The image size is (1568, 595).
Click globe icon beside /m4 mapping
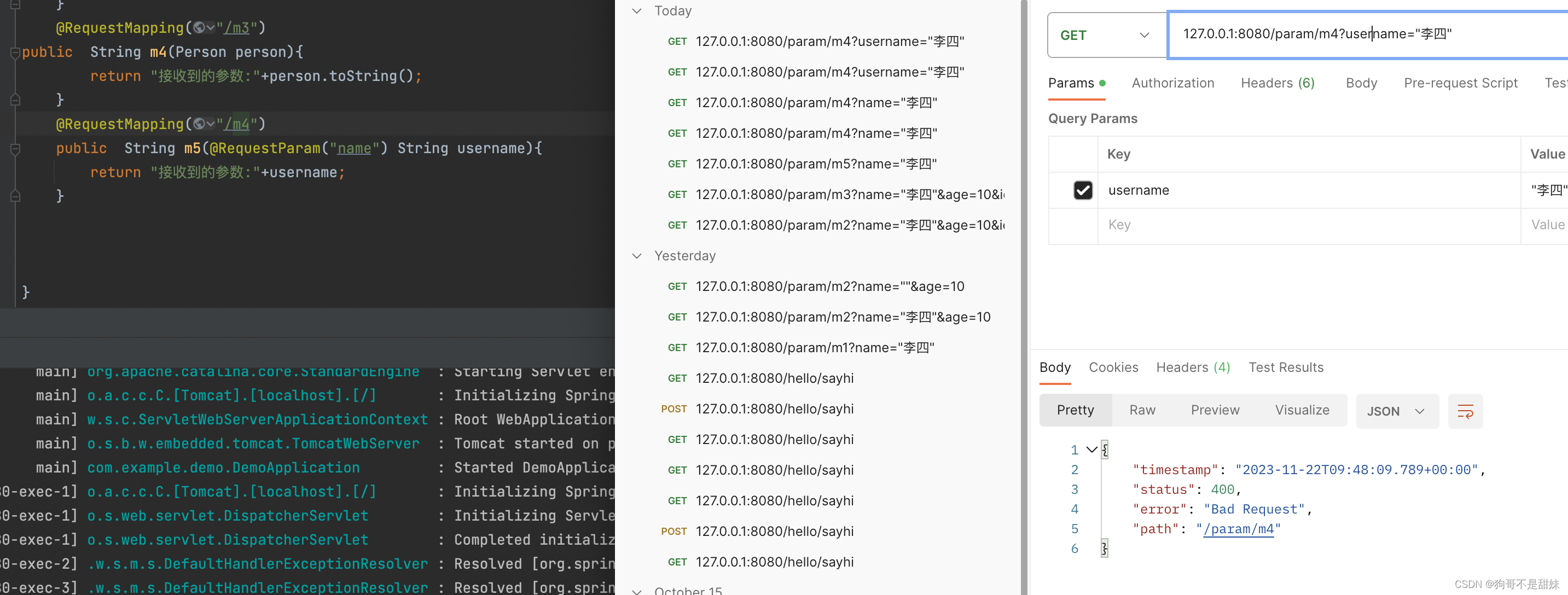pyautogui.click(x=199, y=124)
